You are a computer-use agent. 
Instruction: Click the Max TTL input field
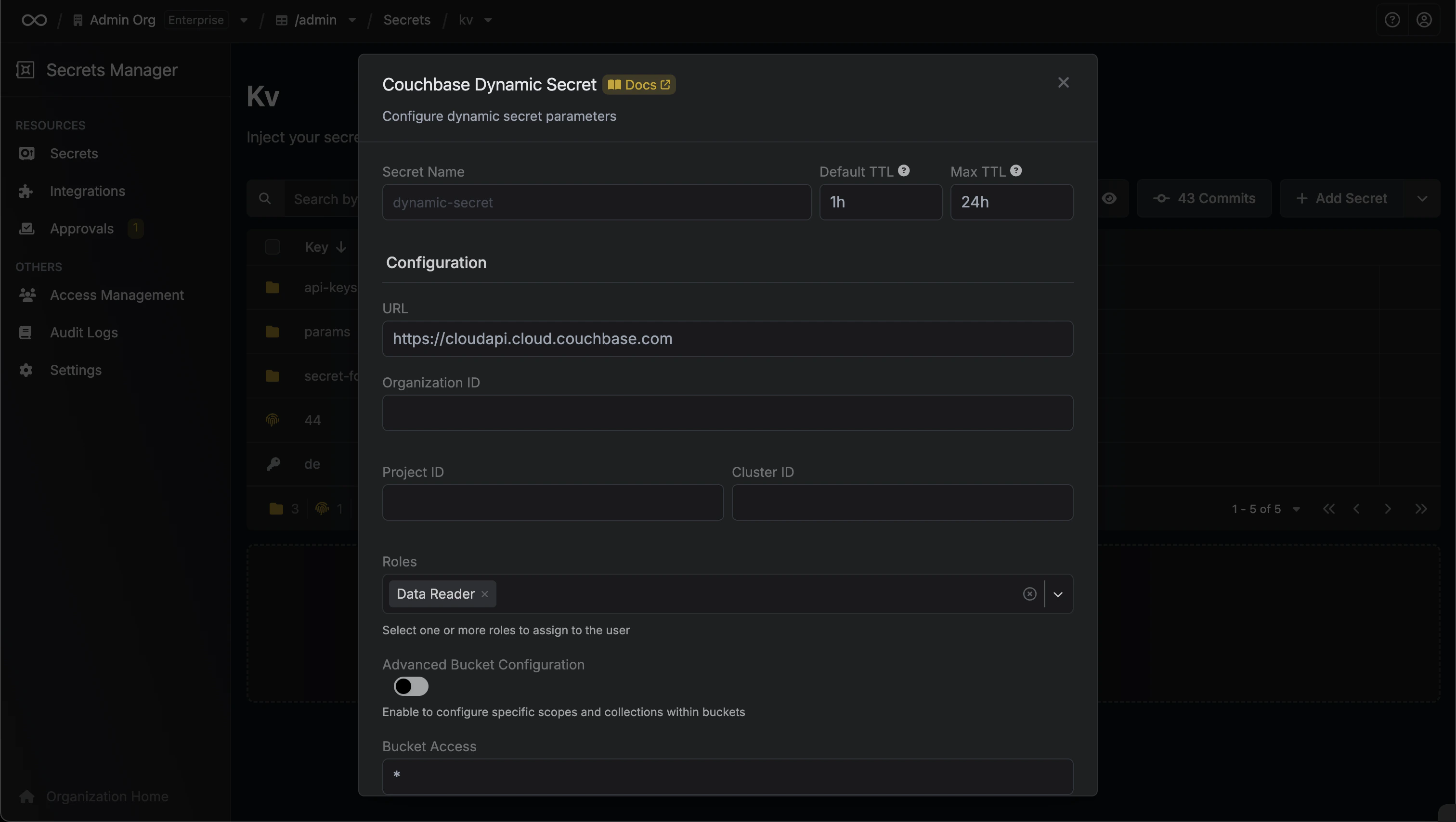pyautogui.click(x=1012, y=202)
